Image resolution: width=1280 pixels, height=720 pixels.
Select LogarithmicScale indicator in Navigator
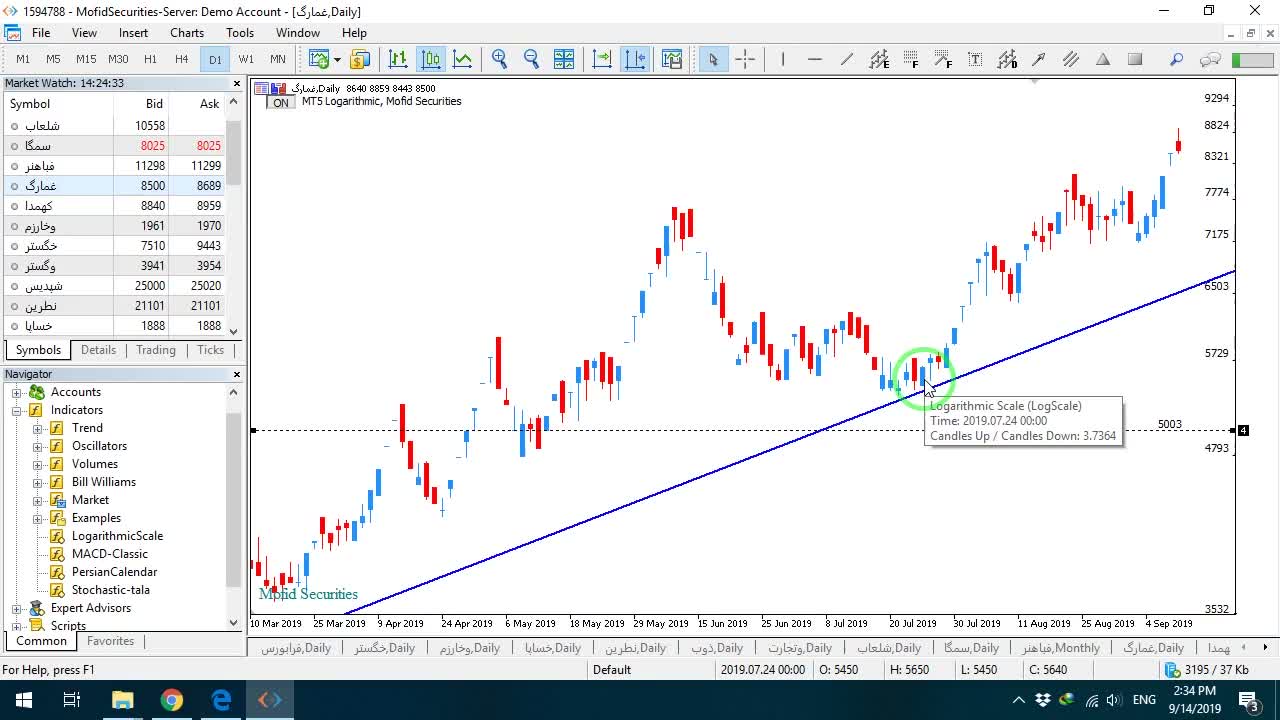(117, 536)
